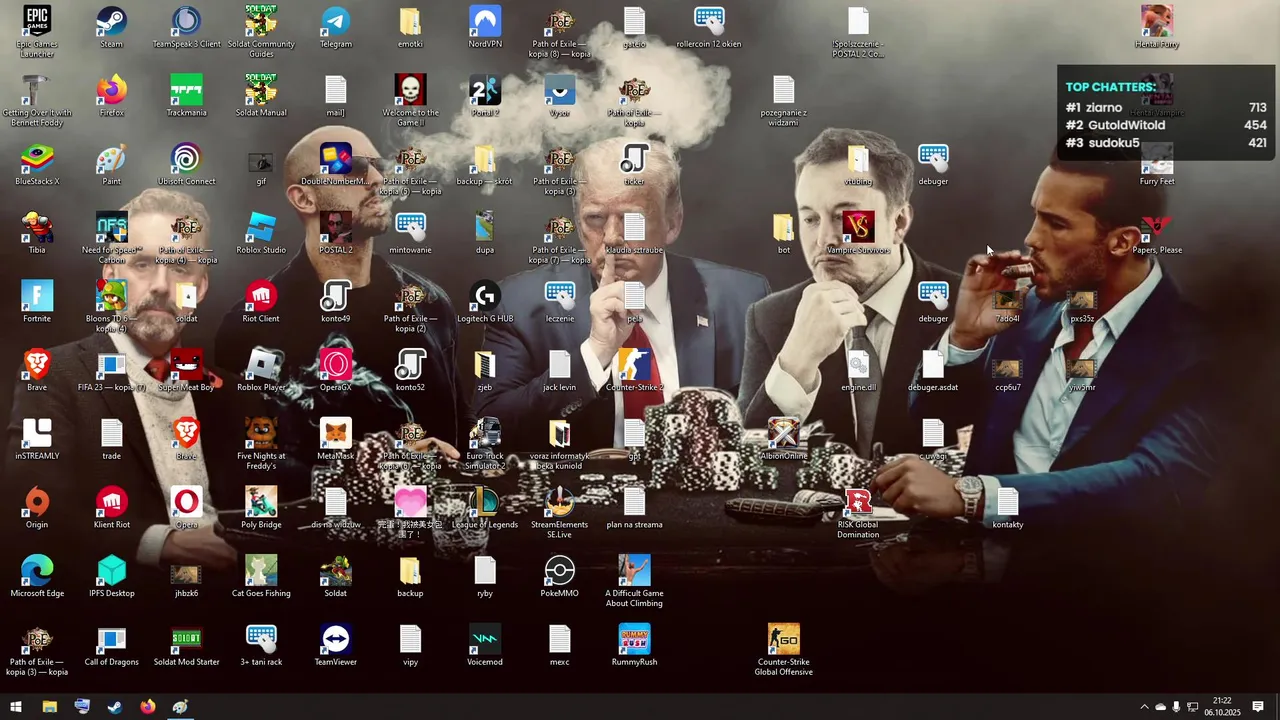Open the Origin launcher icon
This screenshot has height=720, width=1280.
coord(37,508)
